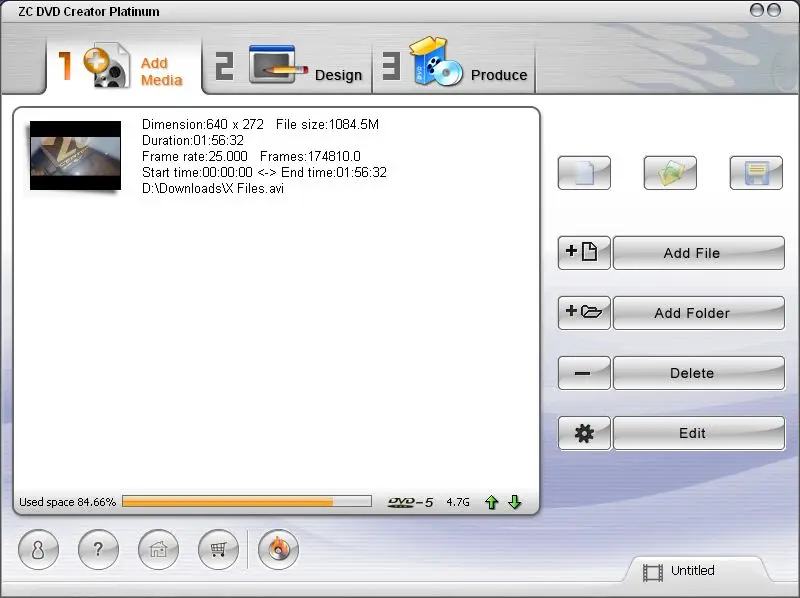Click the left window control circle button

756,10
